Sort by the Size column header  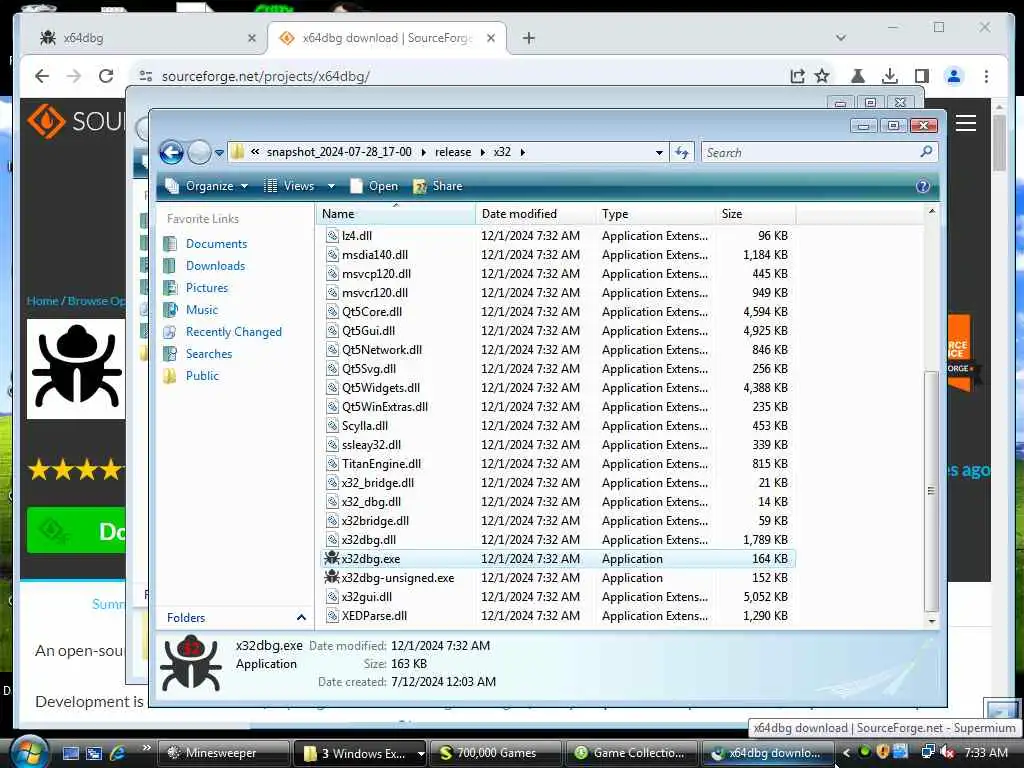756,214
